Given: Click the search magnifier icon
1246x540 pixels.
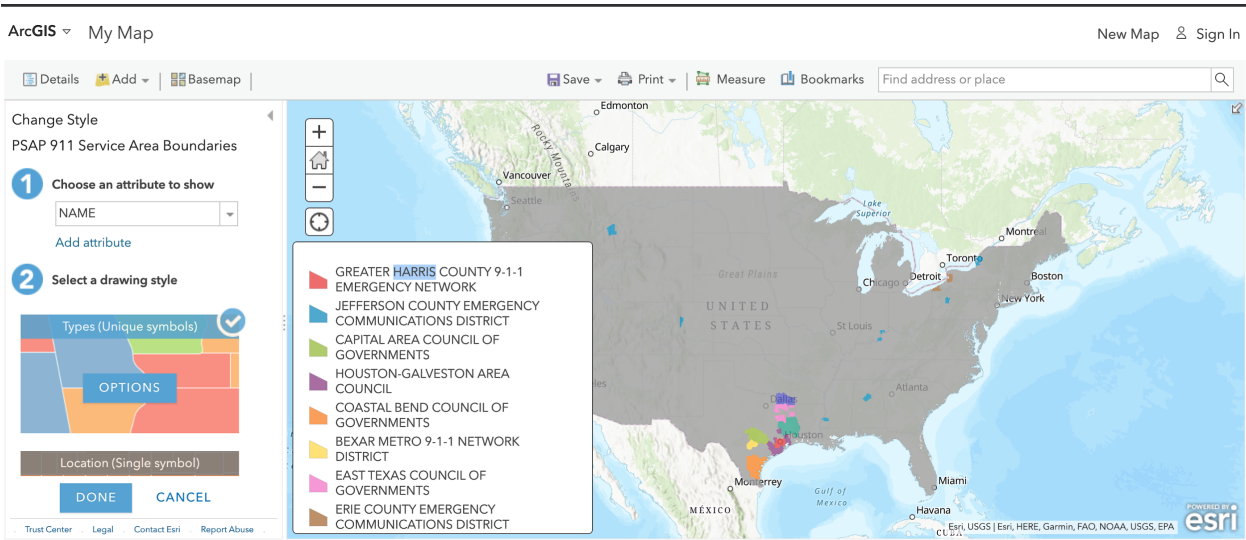Looking at the screenshot, I should pos(1222,79).
